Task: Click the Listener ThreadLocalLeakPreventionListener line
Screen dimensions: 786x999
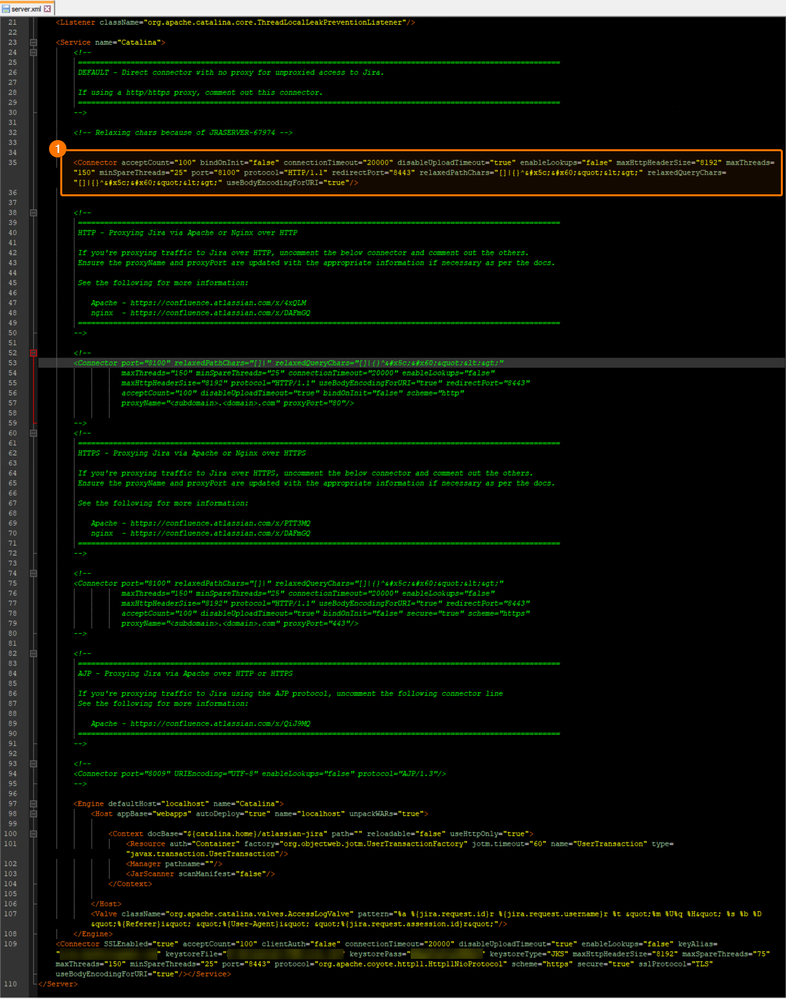Action: click(x=236, y=22)
